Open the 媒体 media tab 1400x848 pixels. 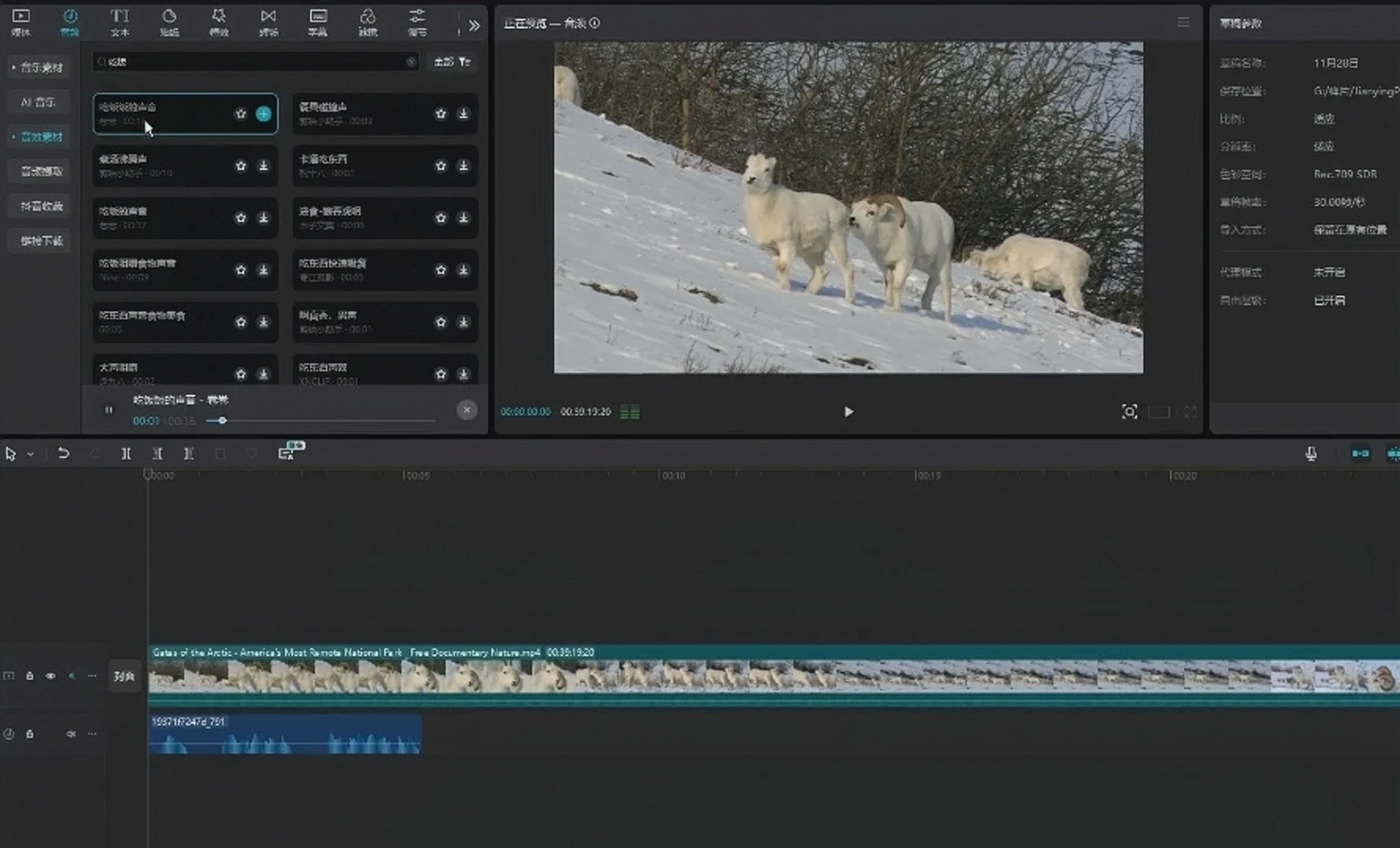(x=21, y=22)
